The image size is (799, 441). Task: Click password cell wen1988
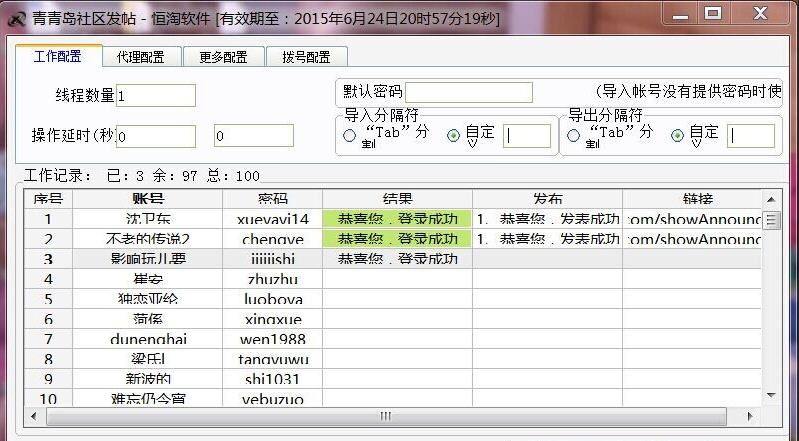click(273, 339)
